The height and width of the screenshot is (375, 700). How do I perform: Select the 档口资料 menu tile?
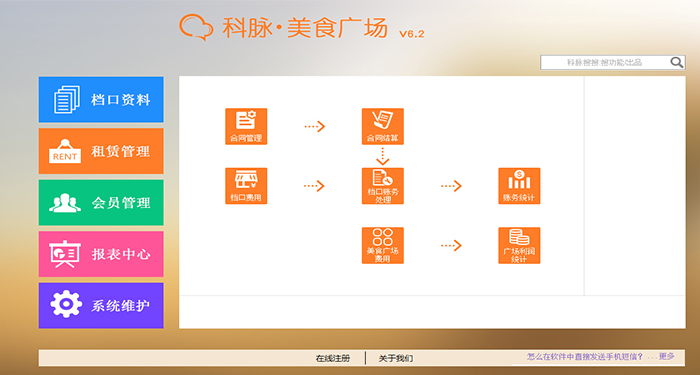click(101, 100)
